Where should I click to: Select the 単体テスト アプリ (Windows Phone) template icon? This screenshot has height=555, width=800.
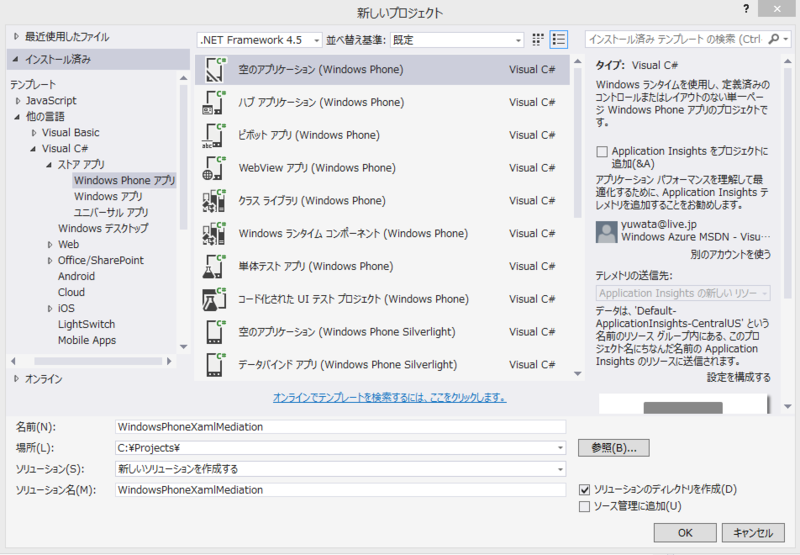[214, 266]
